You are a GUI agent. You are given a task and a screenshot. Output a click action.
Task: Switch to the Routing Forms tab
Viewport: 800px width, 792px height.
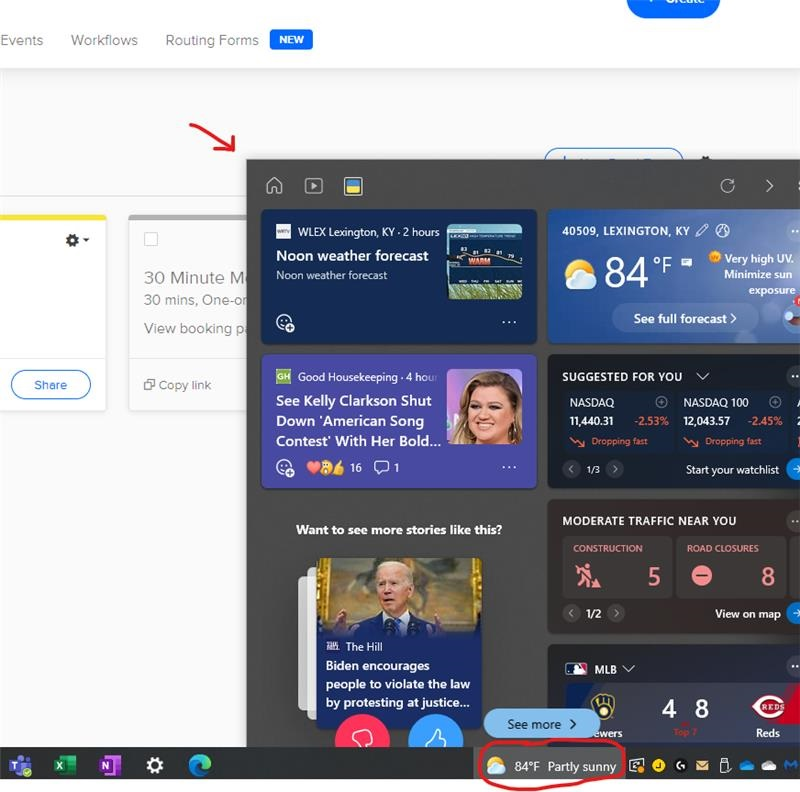tap(212, 40)
